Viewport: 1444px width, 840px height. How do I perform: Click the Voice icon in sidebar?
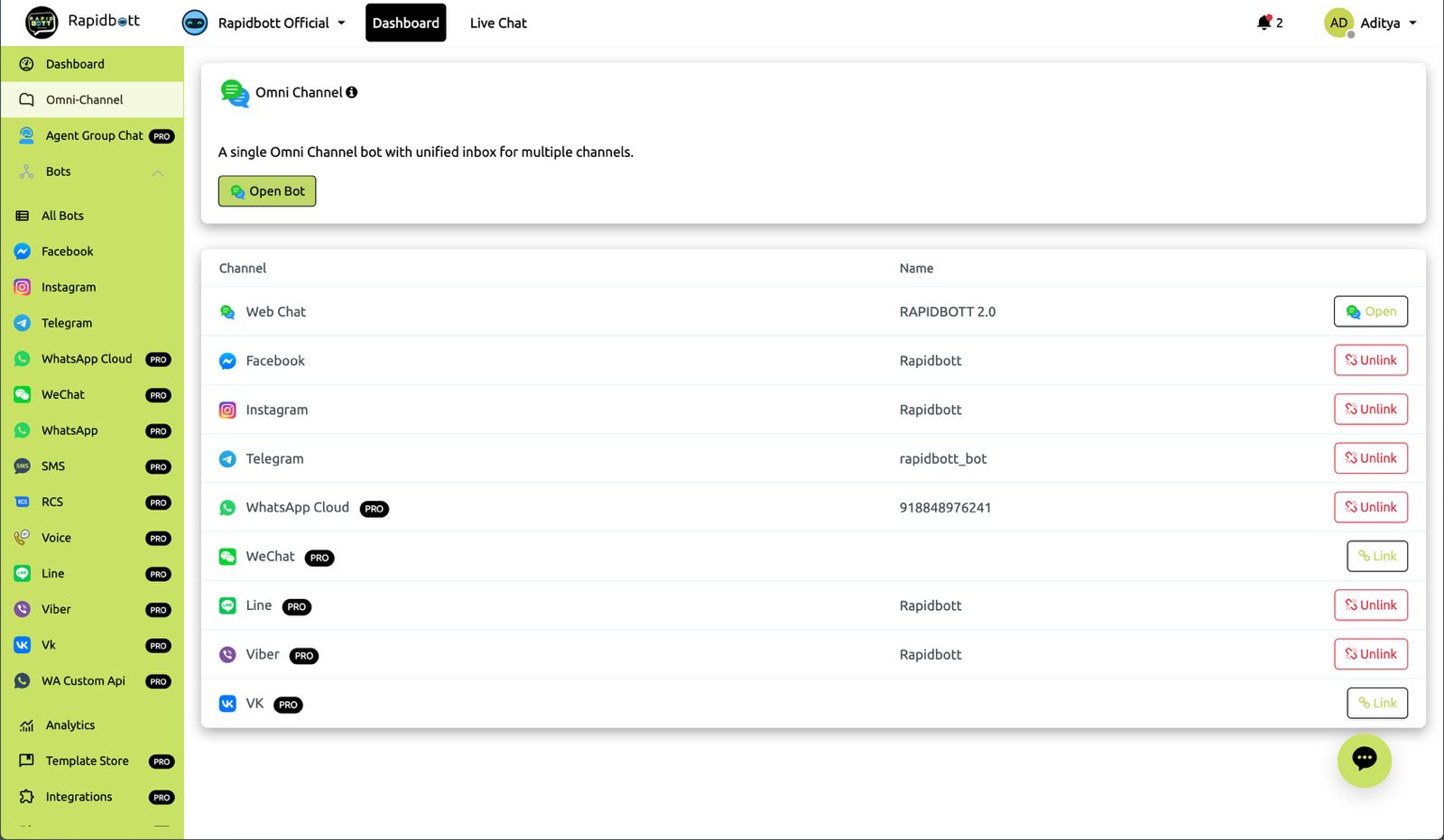click(23, 538)
